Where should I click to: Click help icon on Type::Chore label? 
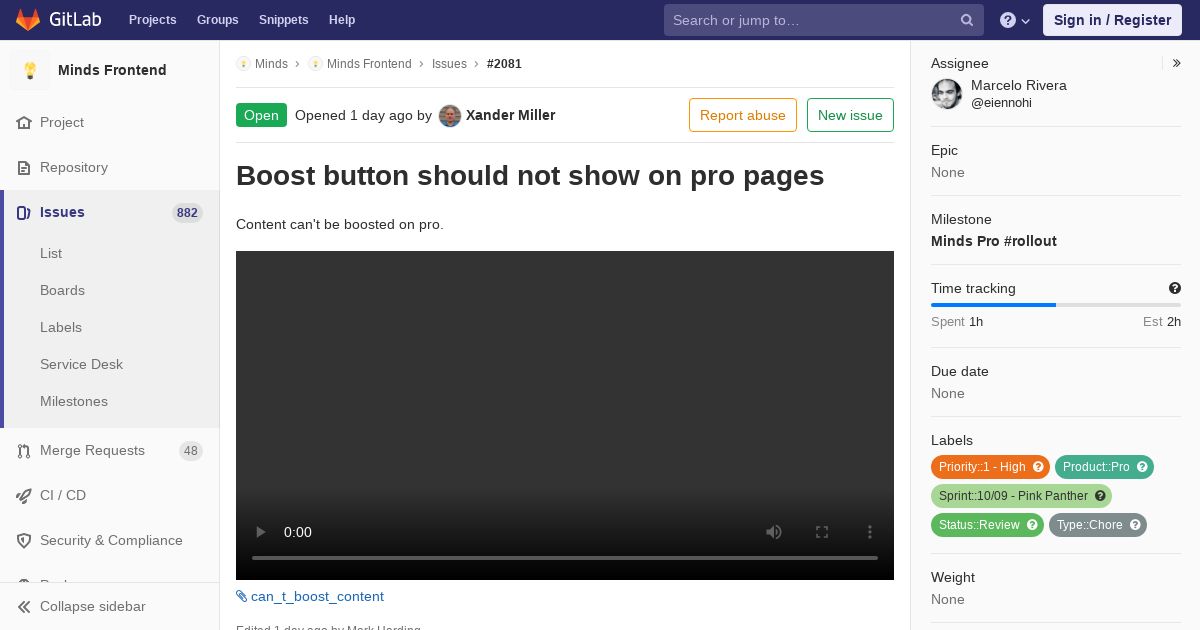click(1135, 525)
